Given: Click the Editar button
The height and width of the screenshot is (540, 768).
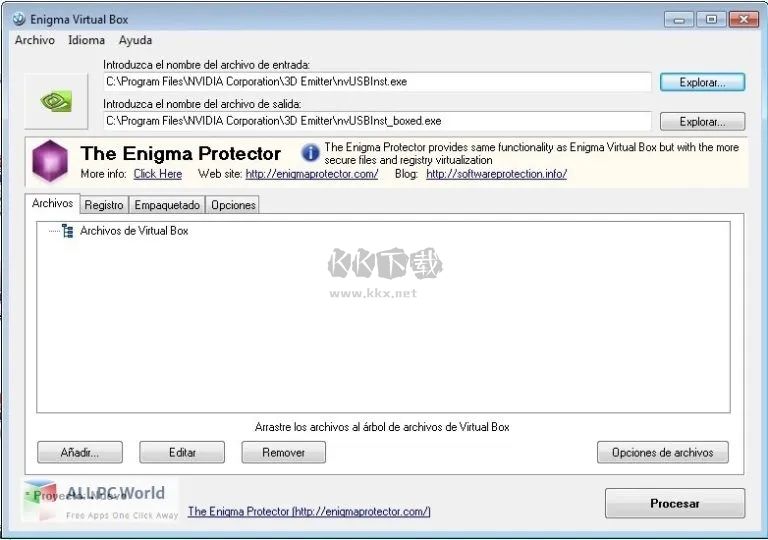Looking at the screenshot, I should [182, 452].
